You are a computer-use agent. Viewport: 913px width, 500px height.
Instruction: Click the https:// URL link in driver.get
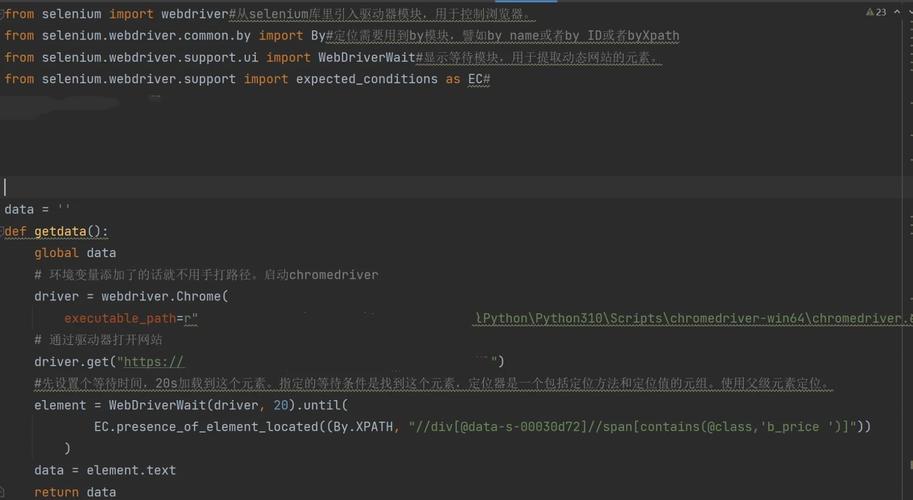pyautogui.click(x=150, y=362)
